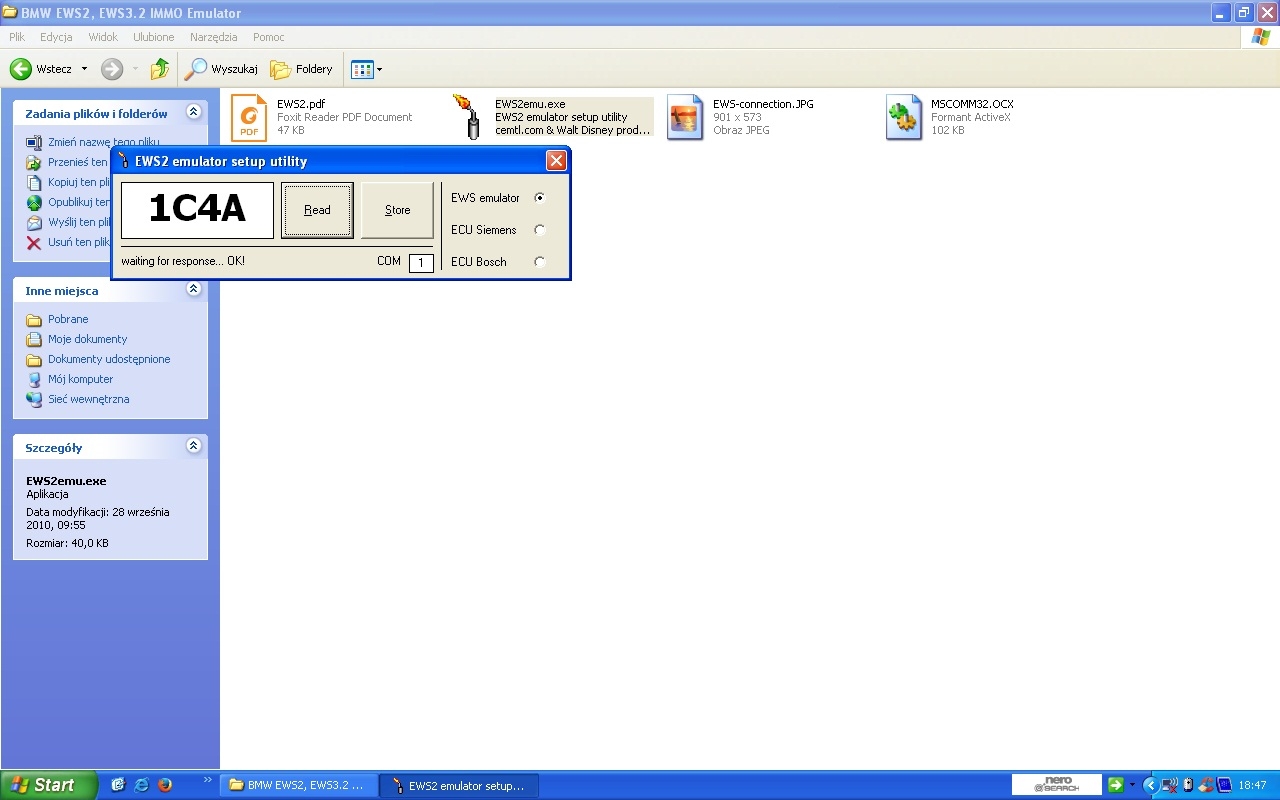Click the 1C4A code display field
Viewport: 1280px width, 800px height.
tap(197, 210)
